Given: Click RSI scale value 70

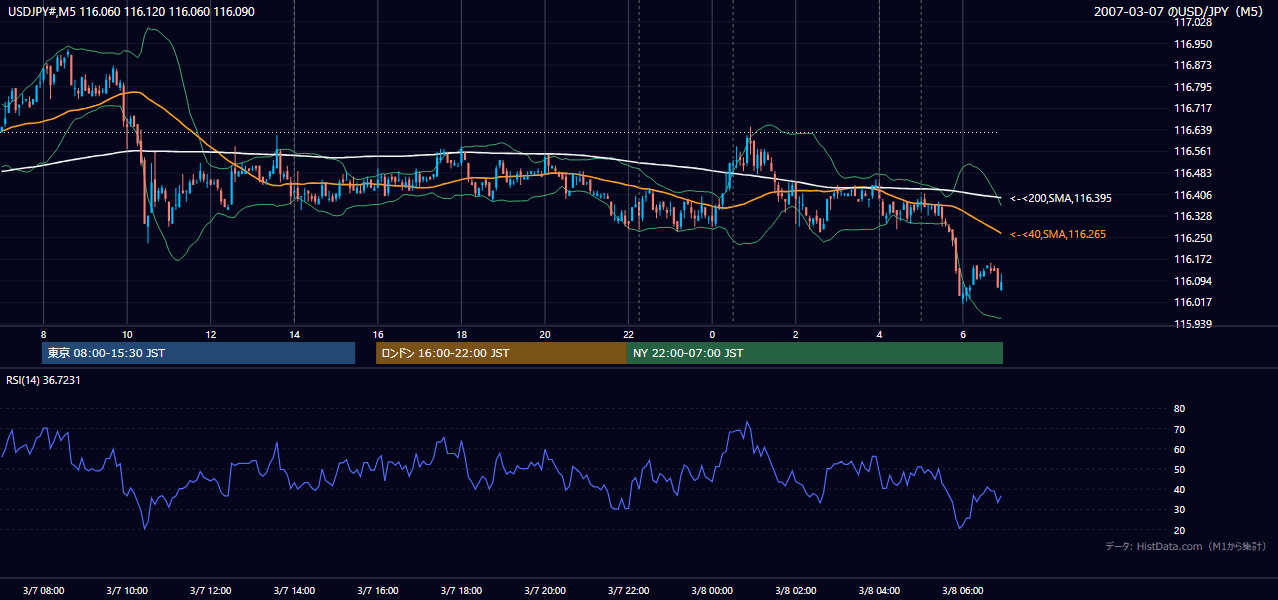Looking at the screenshot, I should (1179, 429).
